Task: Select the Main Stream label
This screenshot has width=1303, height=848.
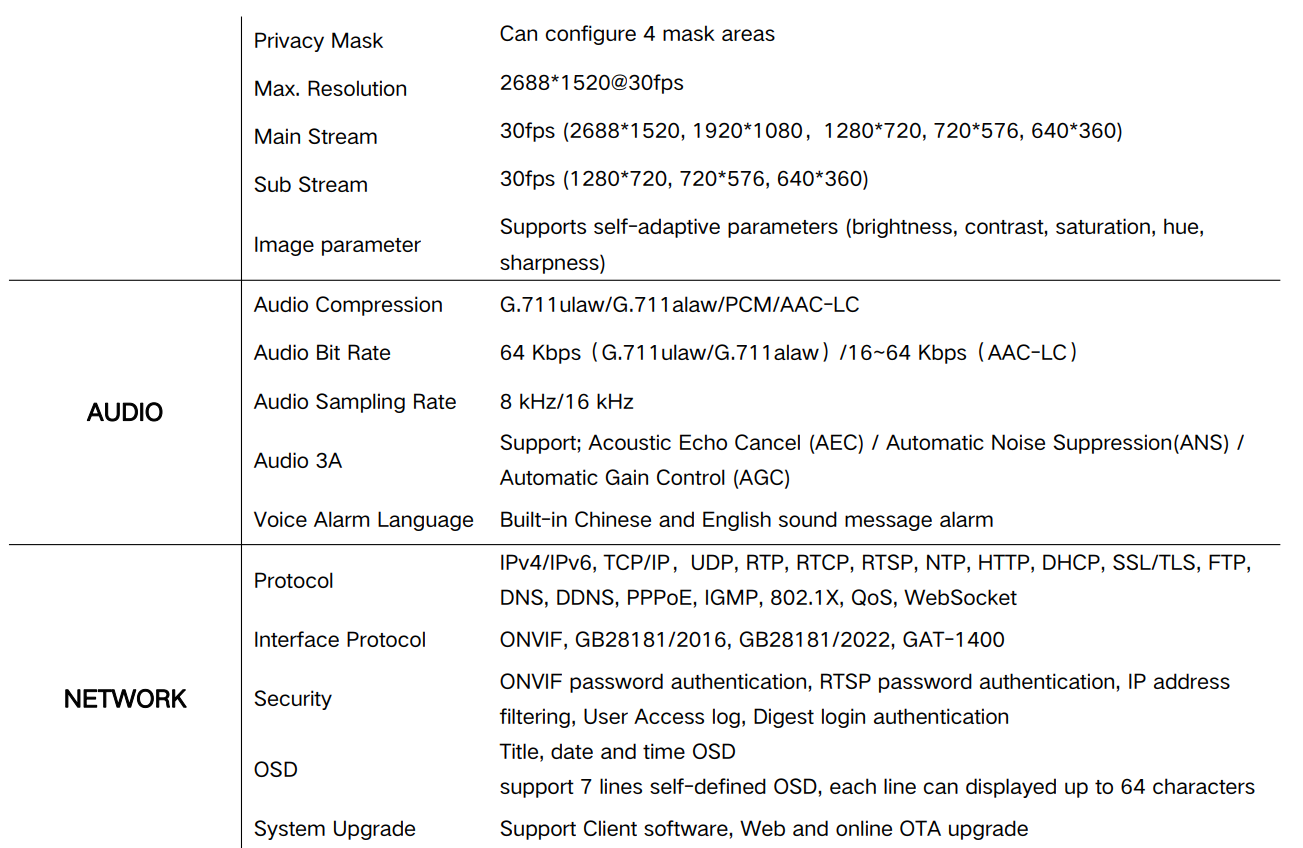Action: (x=315, y=137)
